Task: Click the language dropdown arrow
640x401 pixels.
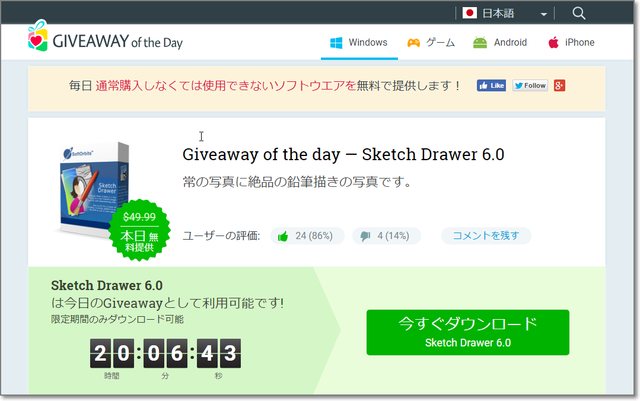Action: pos(544,14)
